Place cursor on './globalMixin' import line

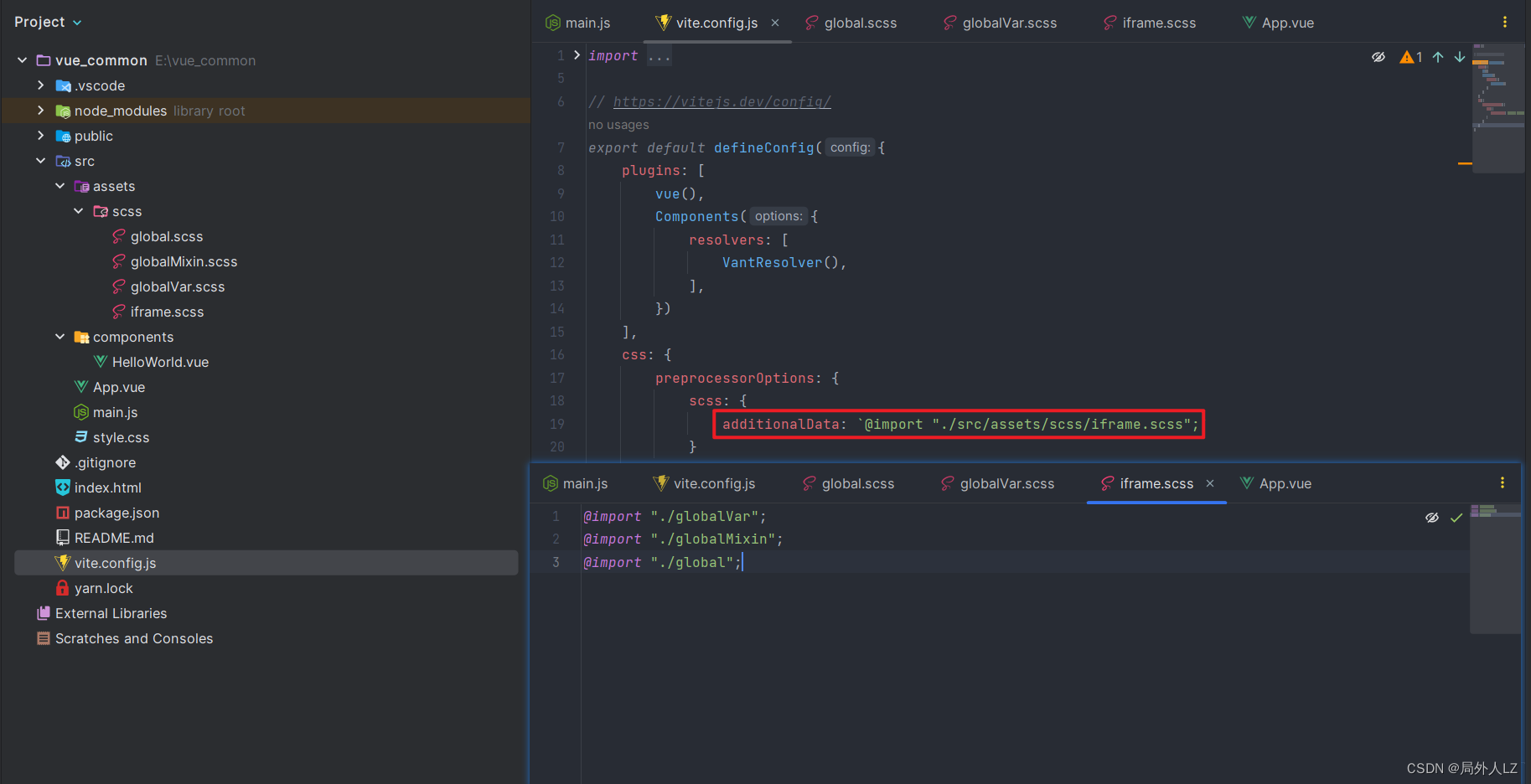point(683,539)
